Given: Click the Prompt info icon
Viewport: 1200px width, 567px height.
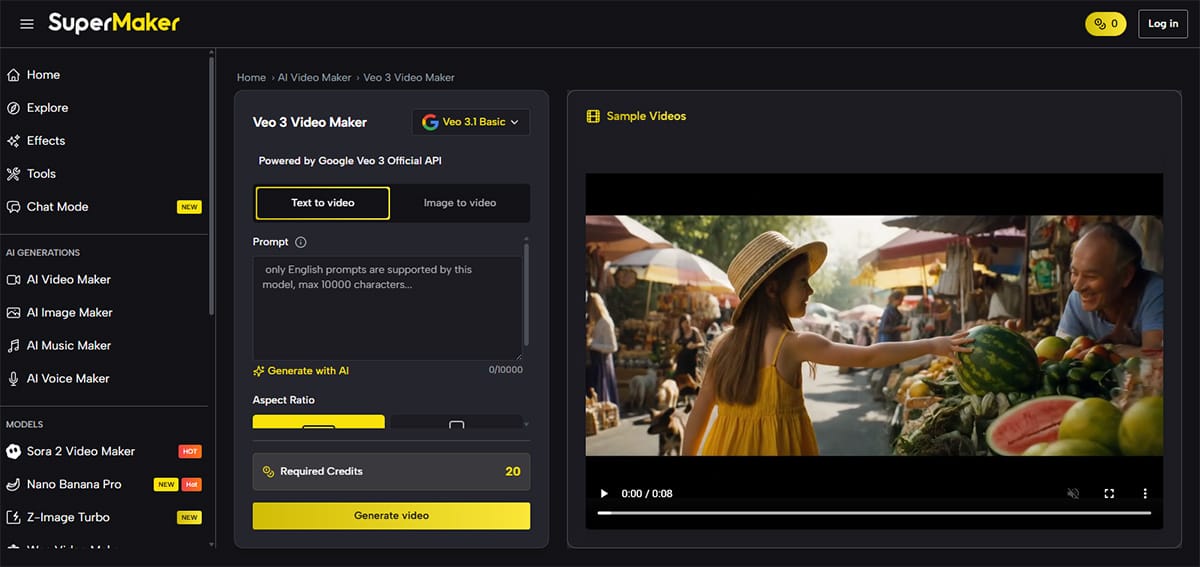Looking at the screenshot, I should pyautogui.click(x=301, y=242).
